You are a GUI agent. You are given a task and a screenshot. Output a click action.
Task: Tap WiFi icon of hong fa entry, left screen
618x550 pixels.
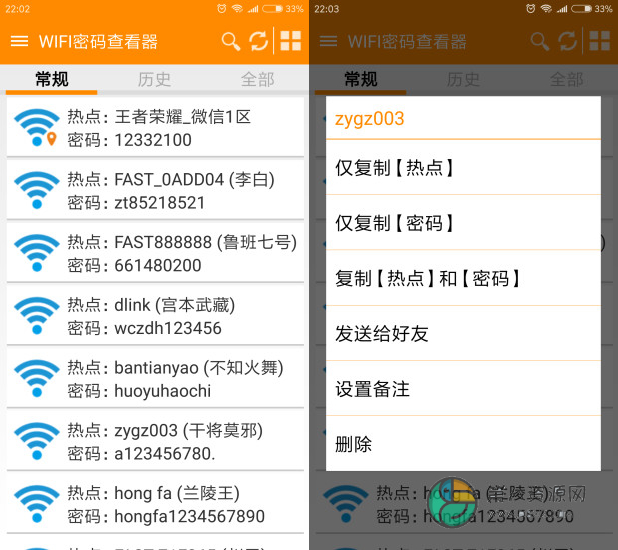coord(36,503)
